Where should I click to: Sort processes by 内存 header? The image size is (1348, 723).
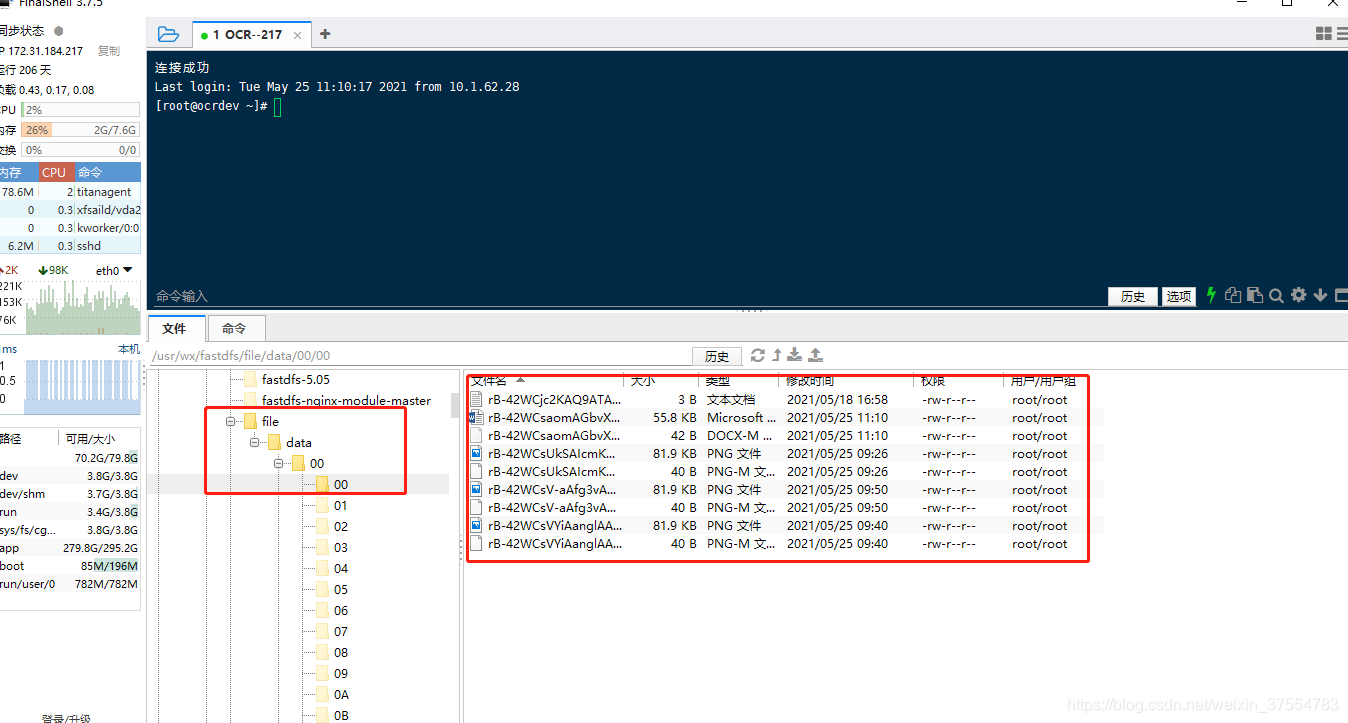point(18,172)
